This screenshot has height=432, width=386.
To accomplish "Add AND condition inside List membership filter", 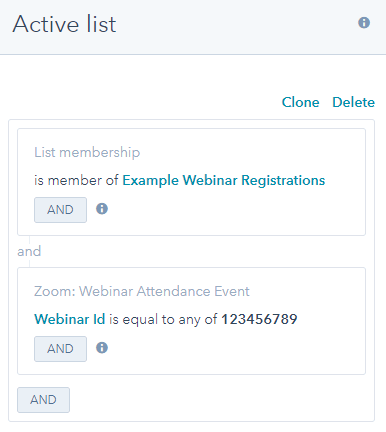I will [60, 210].
